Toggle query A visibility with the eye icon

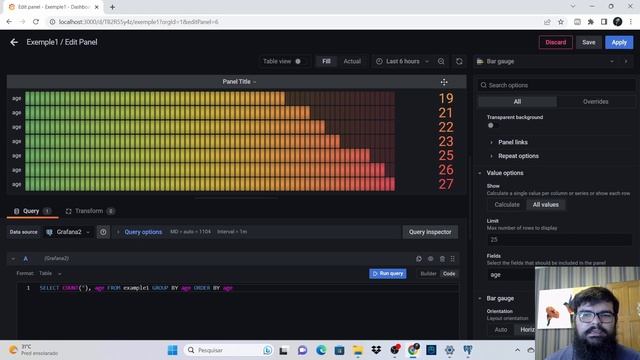coord(430,259)
